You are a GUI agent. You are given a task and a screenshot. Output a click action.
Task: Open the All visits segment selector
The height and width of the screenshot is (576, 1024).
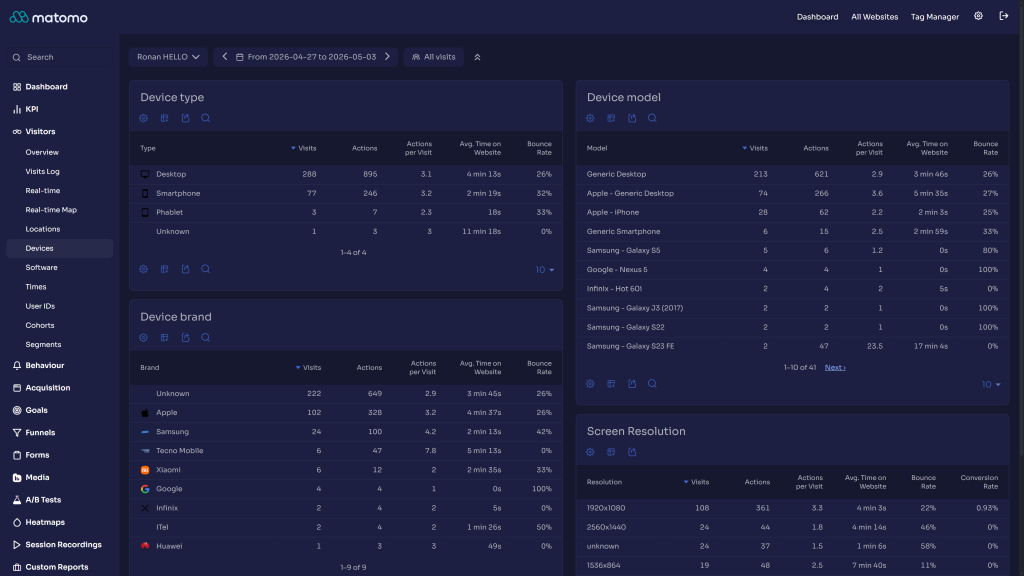pos(434,57)
